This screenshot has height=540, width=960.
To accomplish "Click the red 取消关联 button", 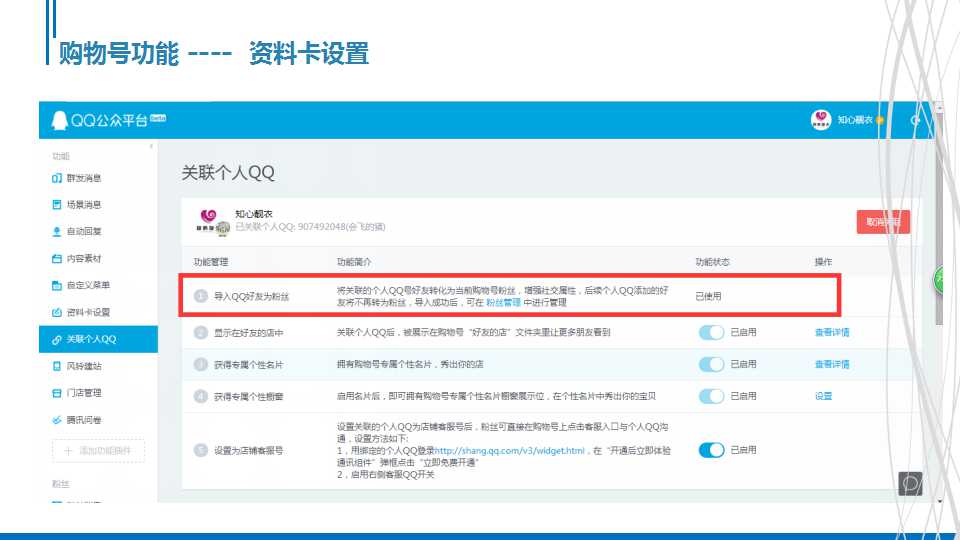I will click(883, 222).
